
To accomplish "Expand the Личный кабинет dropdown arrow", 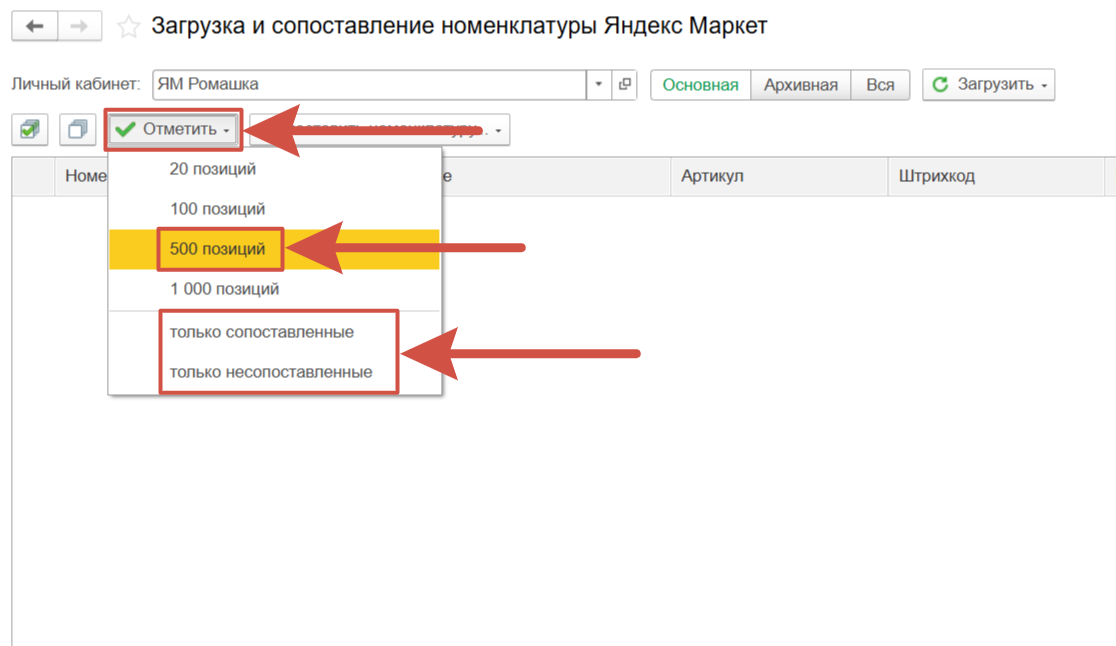I will pos(599,85).
